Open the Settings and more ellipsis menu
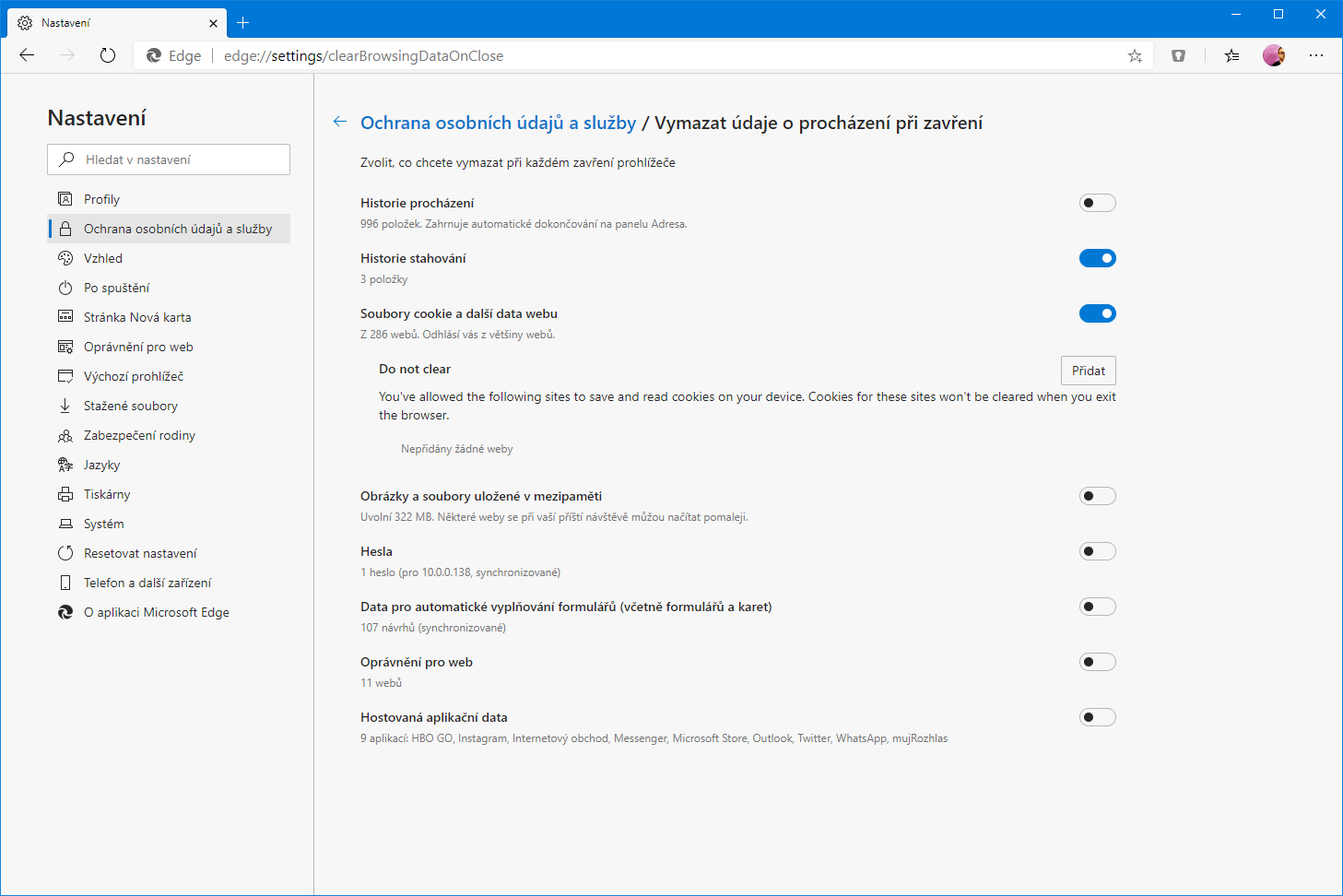This screenshot has width=1343, height=896. coord(1316,55)
